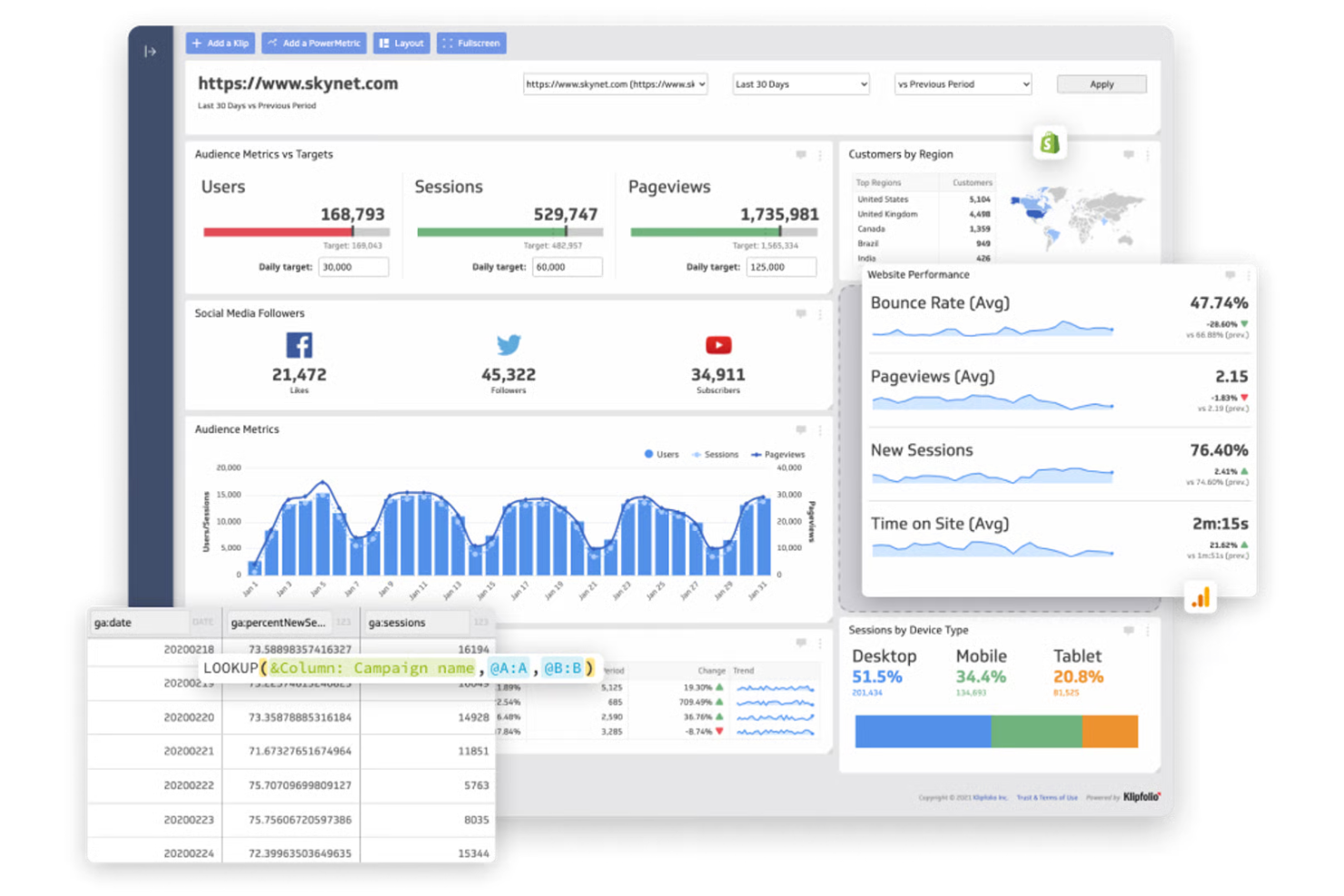Viewport: 1344px width, 896px height.
Task: Click the Daily target input field for Users
Action: (353, 266)
